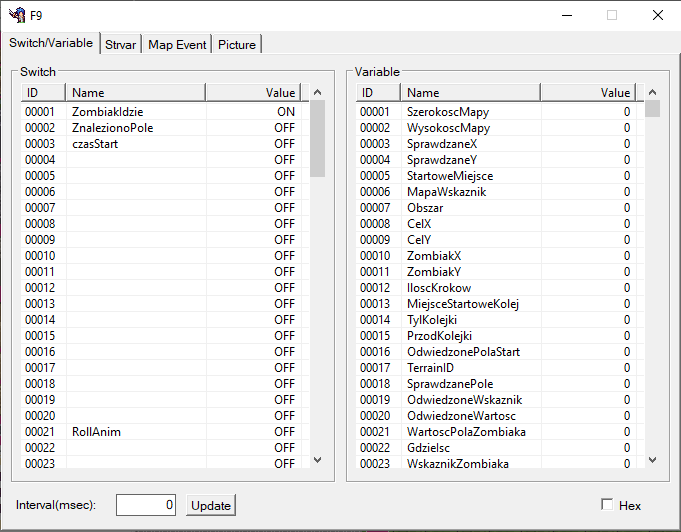This screenshot has width=681, height=532.
Task: Select variable WysokoscMapy
Action: (500, 128)
